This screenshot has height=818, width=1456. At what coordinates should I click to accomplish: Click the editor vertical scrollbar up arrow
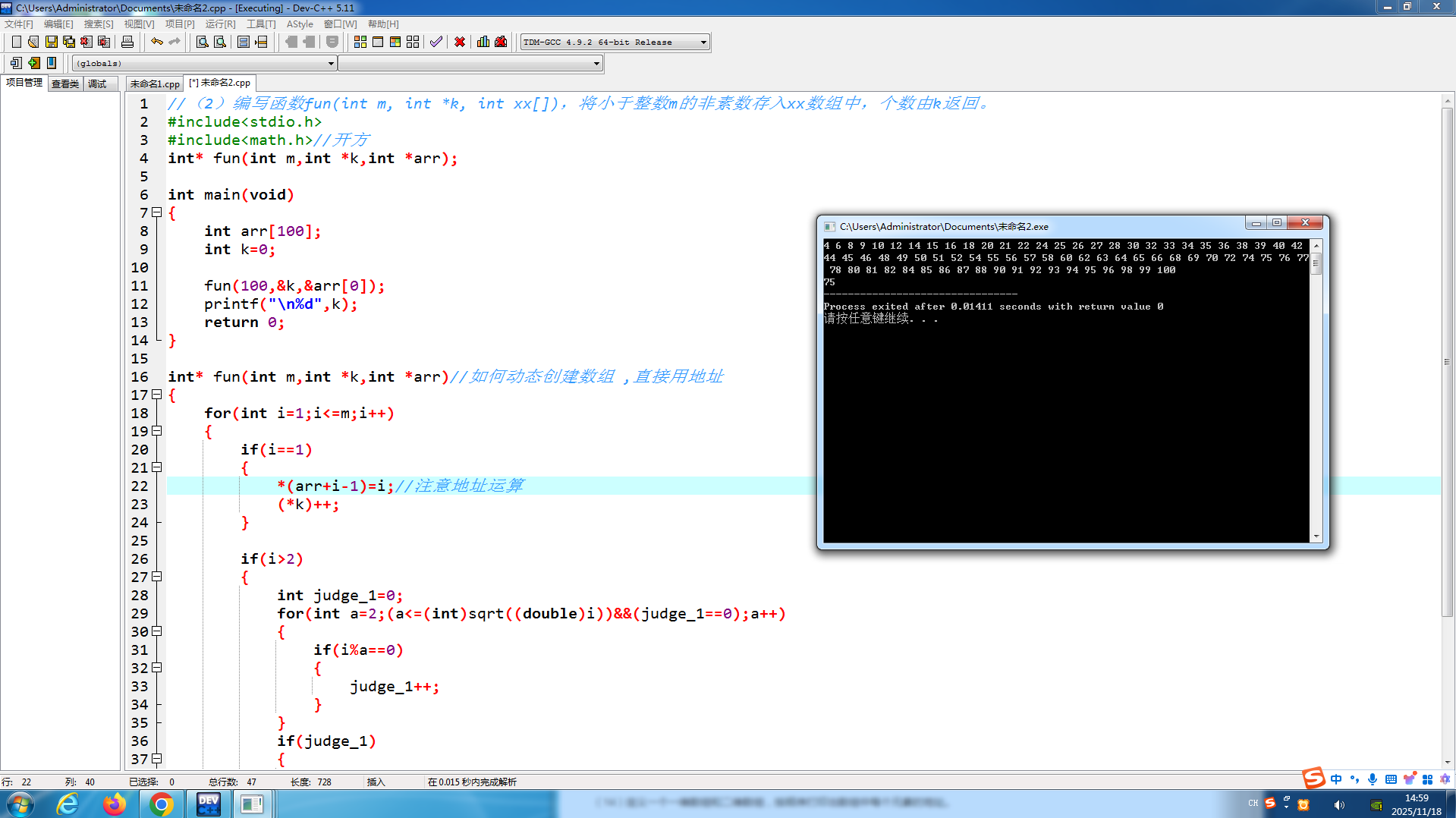pos(1448,100)
